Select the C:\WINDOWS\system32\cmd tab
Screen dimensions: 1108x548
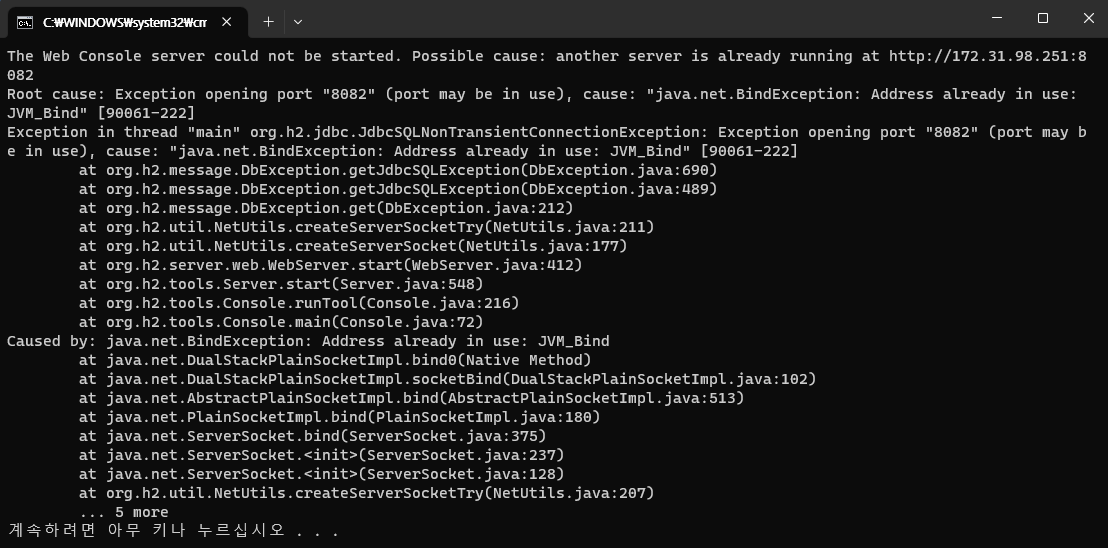tap(124, 22)
